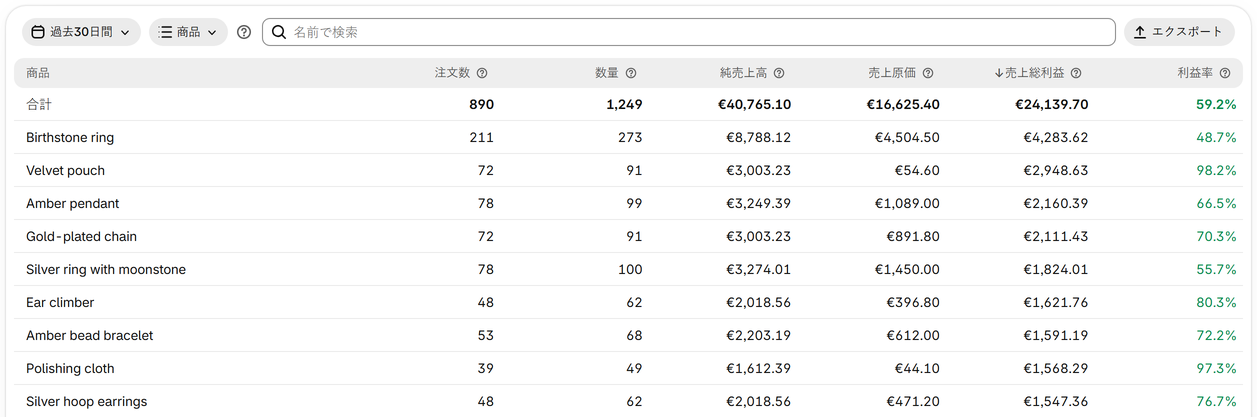Click total net sales €40,765.10
This screenshot has width=1257, height=417.
coord(754,104)
